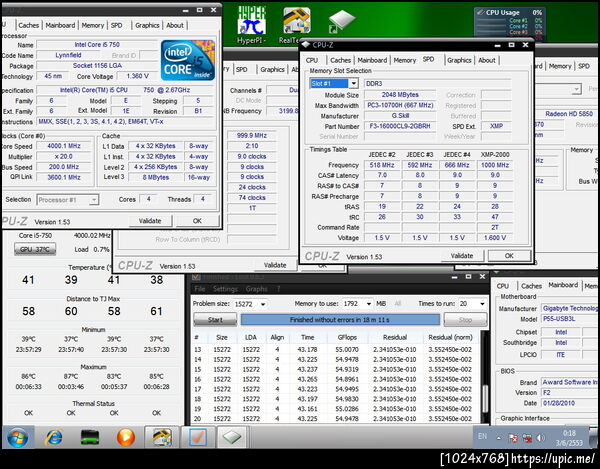Click the XMP-2000 frequency 1000 MHz value
This screenshot has height=469, width=600.
pos(495,165)
